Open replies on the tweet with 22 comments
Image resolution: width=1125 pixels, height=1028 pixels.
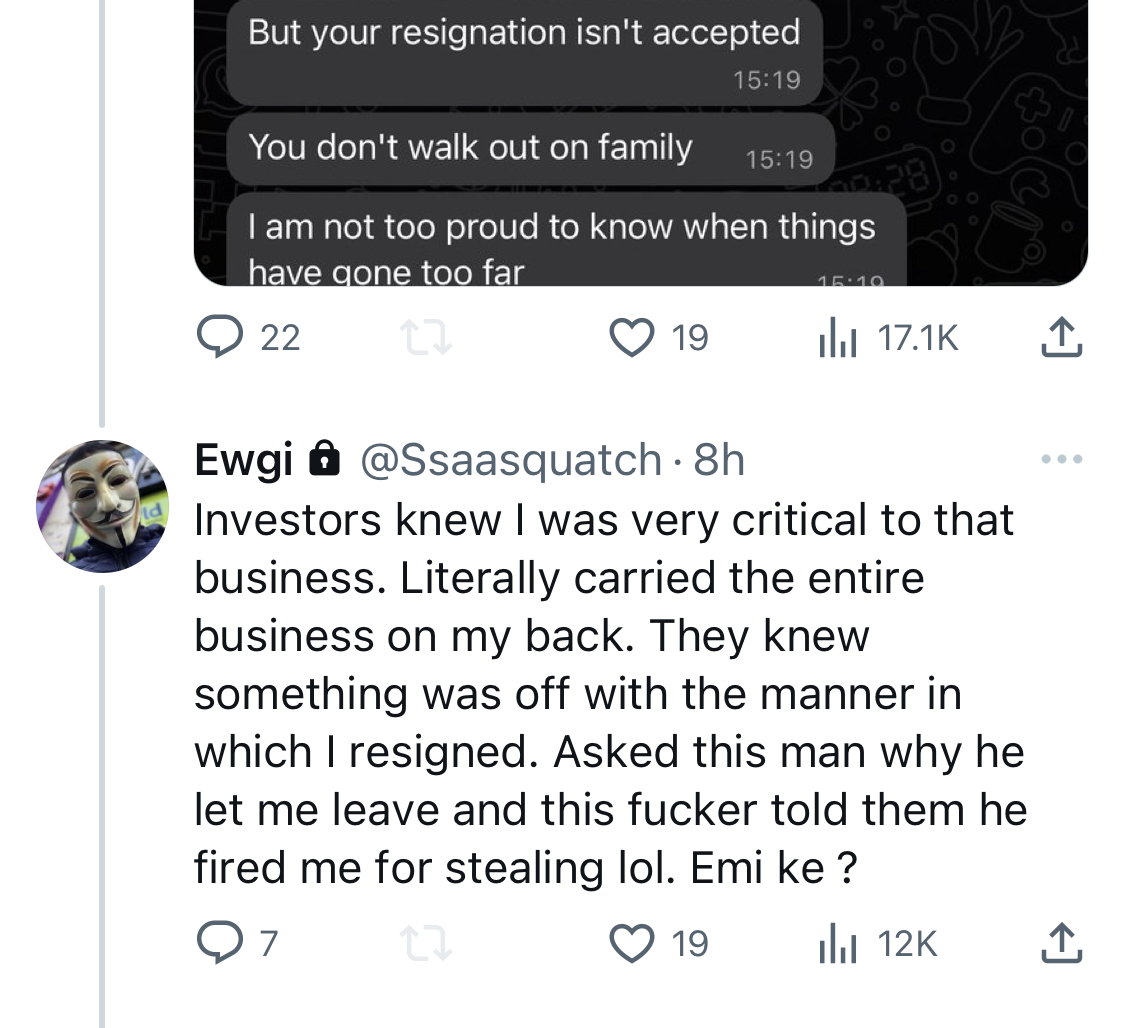248,337
